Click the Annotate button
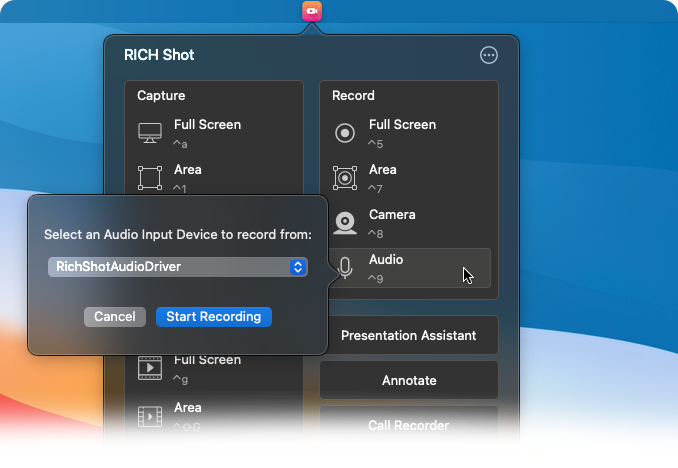 (x=409, y=380)
